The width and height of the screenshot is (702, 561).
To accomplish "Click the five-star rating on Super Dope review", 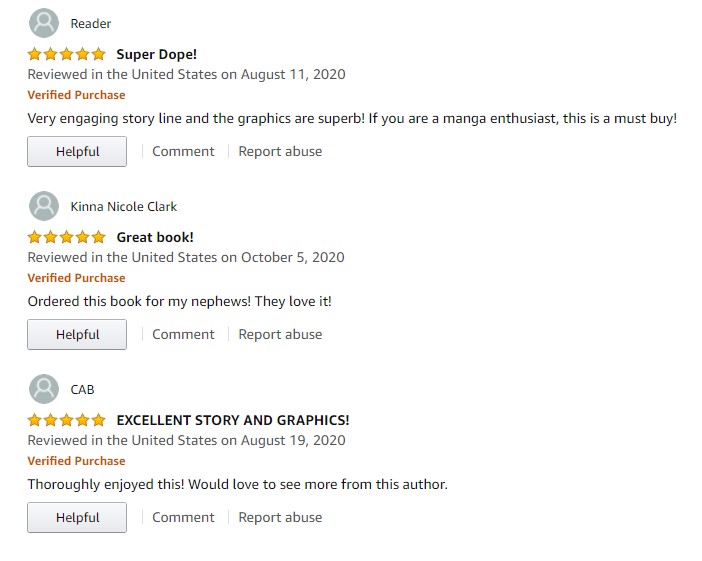I will pyautogui.click(x=66, y=54).
